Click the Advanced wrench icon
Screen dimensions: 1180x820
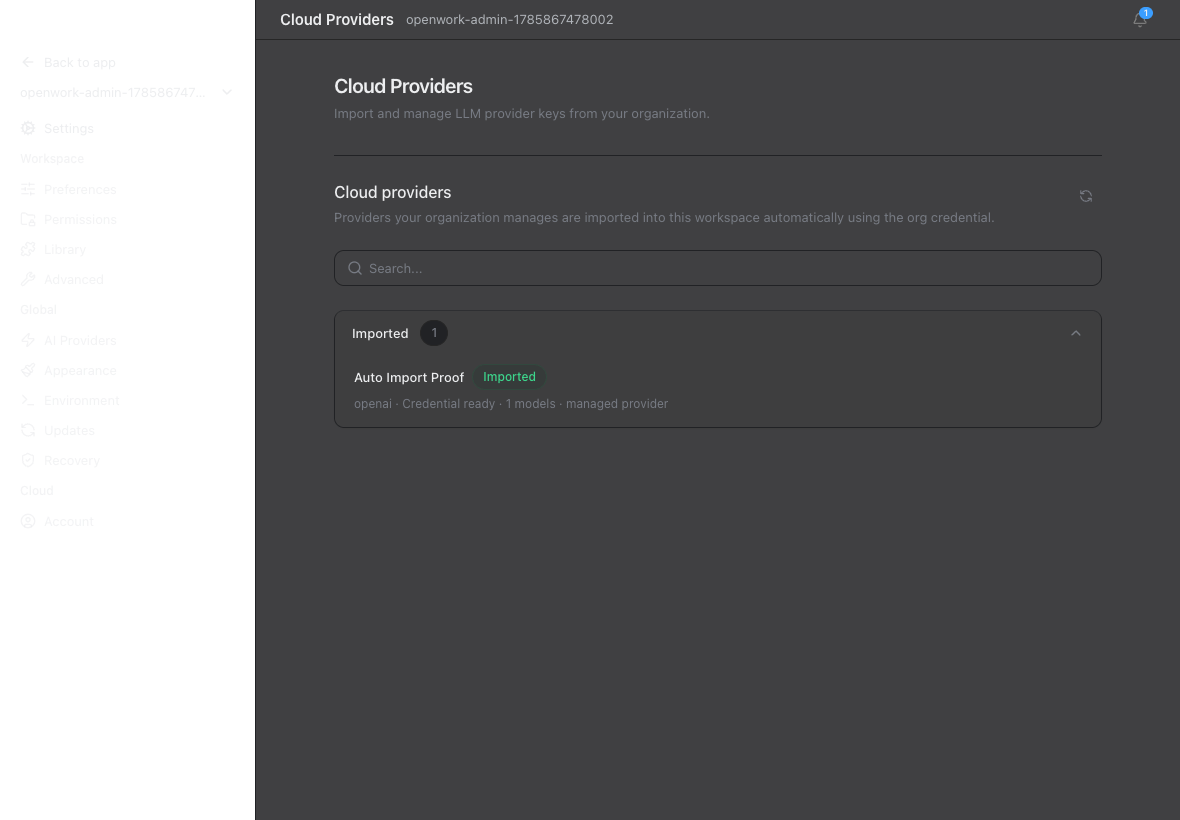pyautogui.click(x=28, y=279)
